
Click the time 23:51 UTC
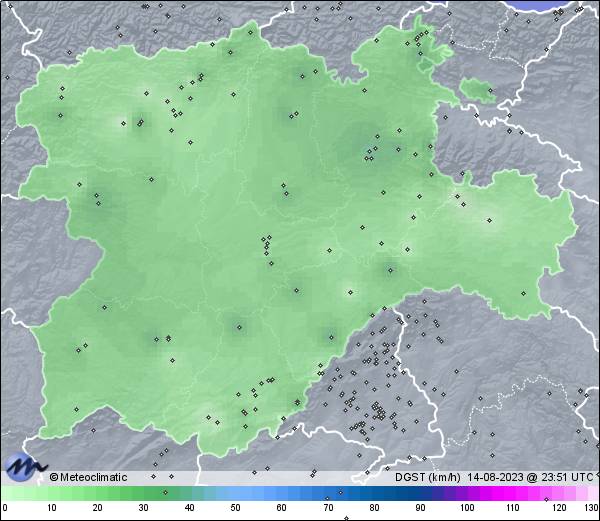(565, 477)
